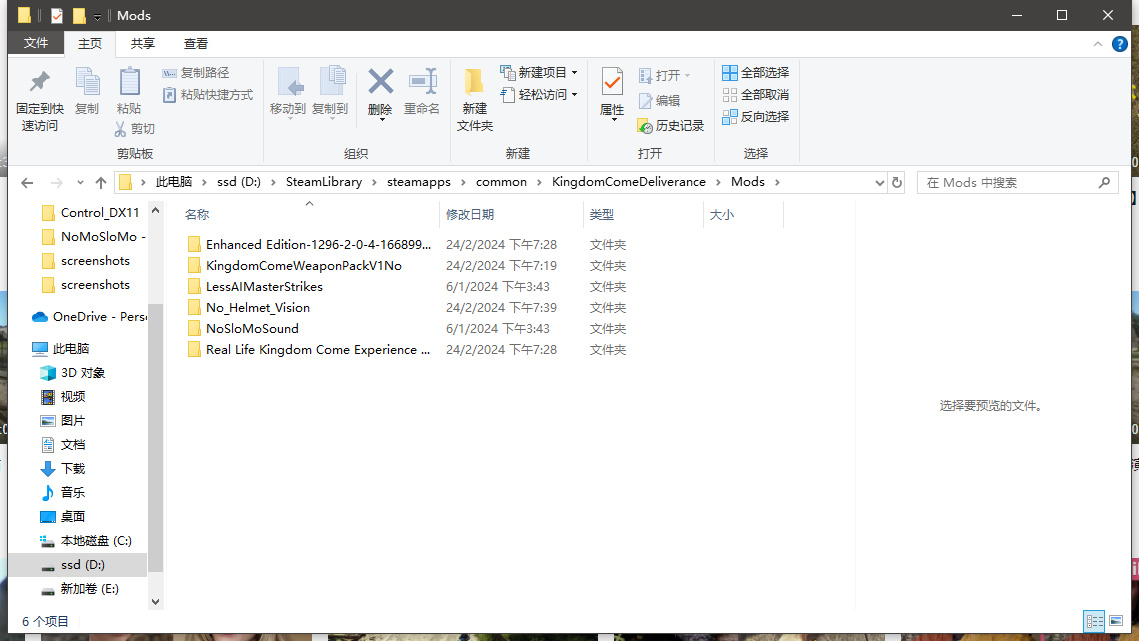The width and height of the screenshot is (1139, 641).
Task: Click steamapps in the address path
Action: coord(418,182)
